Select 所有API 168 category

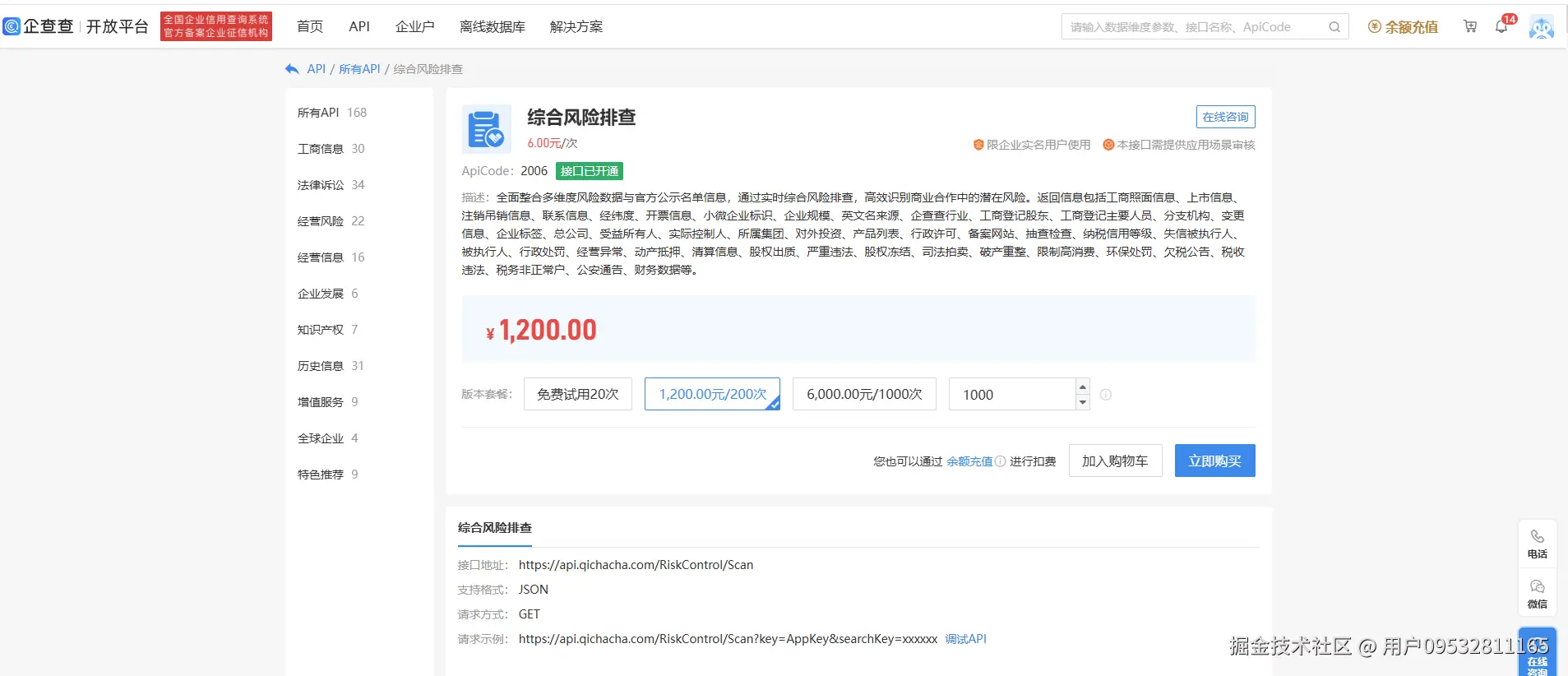click(332, 113)
